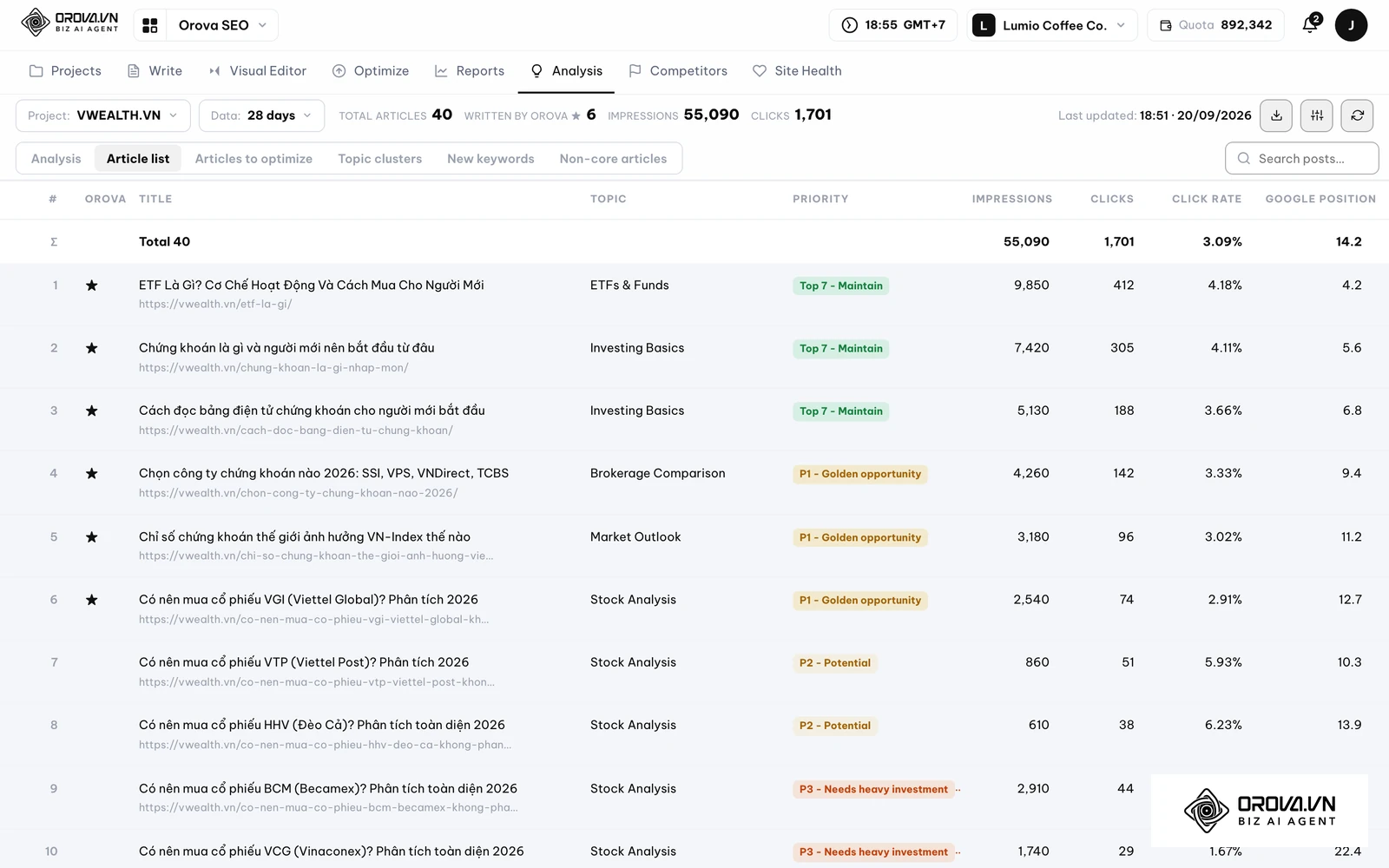Click the ETFs & Funds topic cell
Image resolution: width=1389 pixels, height=868 pixels.
pos(629,286)
